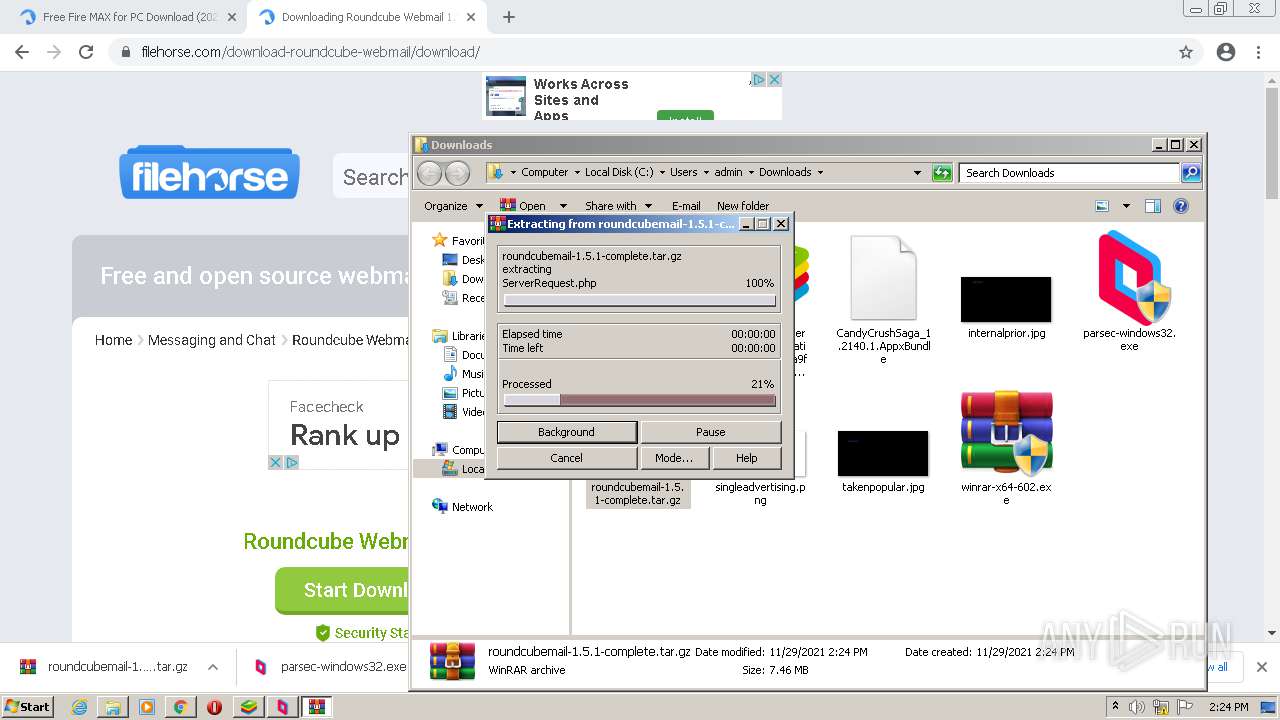Click the Search Downloads field
The image size is (1280, 720).
click(1069, 173)
